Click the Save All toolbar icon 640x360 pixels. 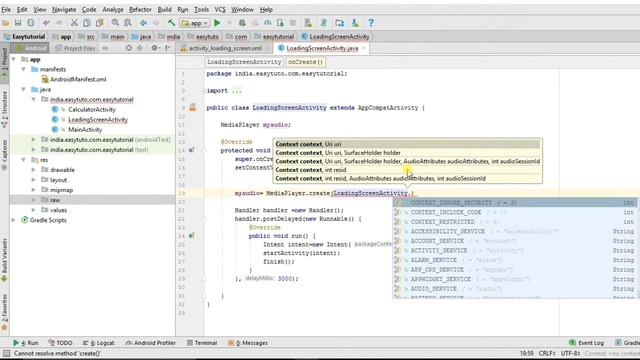coord(18,23)
